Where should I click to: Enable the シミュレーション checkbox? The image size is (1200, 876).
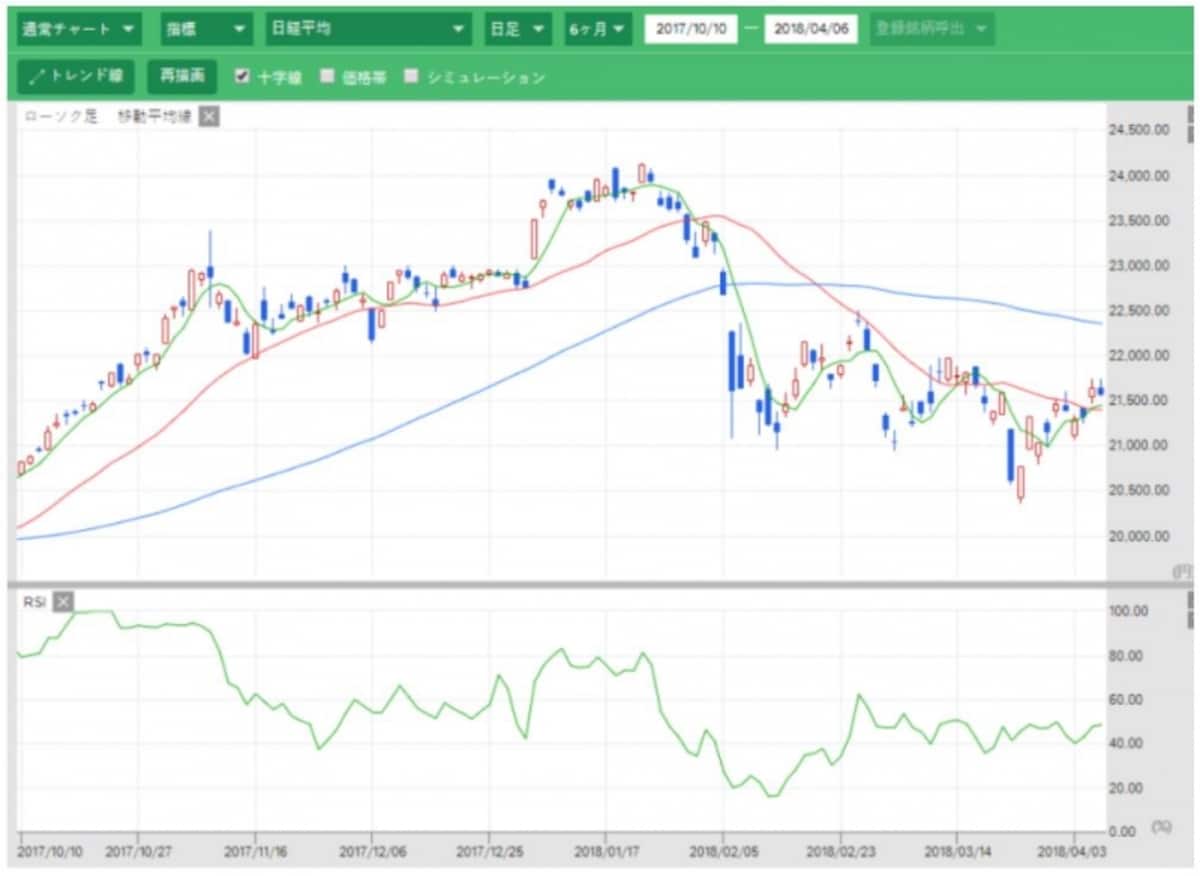pyautogui.click(x=410, y=76)
